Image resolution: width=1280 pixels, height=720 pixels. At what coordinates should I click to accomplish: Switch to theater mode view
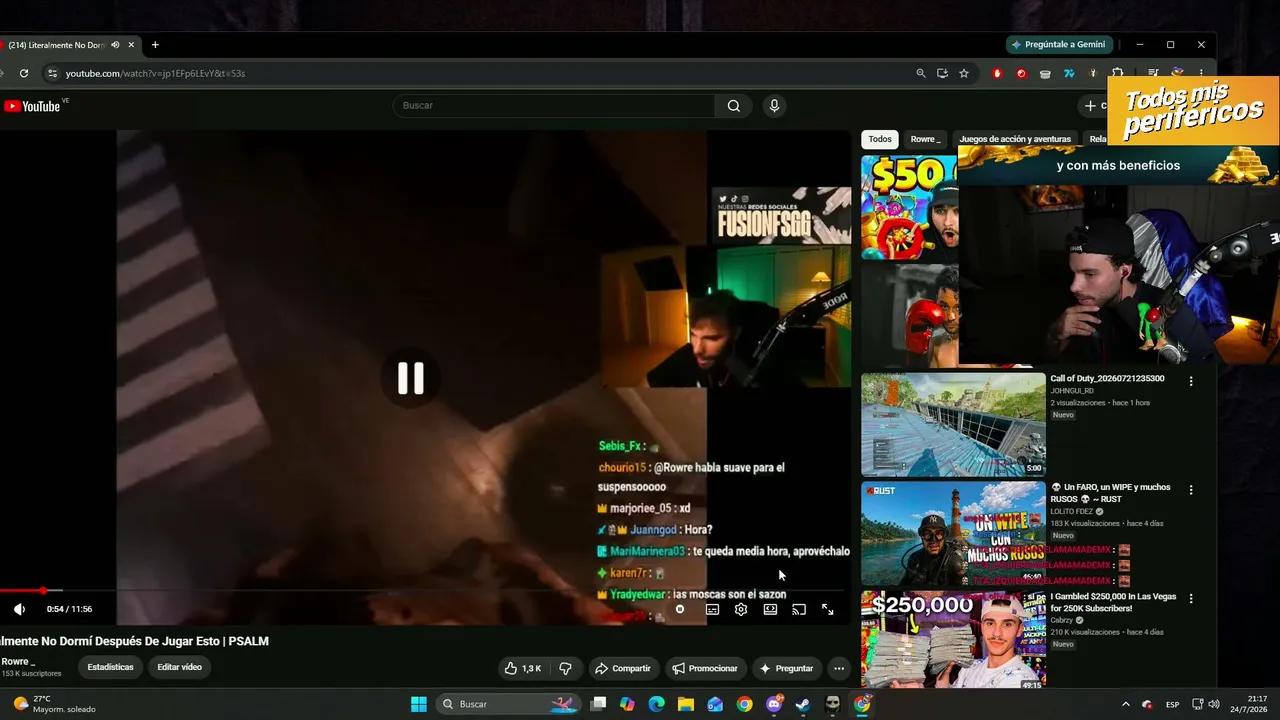pos(770,609)
